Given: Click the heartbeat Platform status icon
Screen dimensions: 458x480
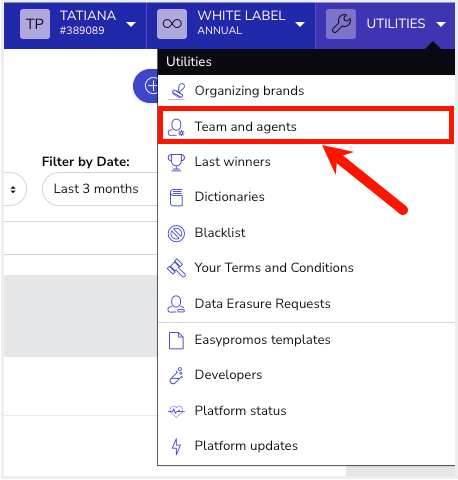Looking at the screenshot, I should click(176, 411).
